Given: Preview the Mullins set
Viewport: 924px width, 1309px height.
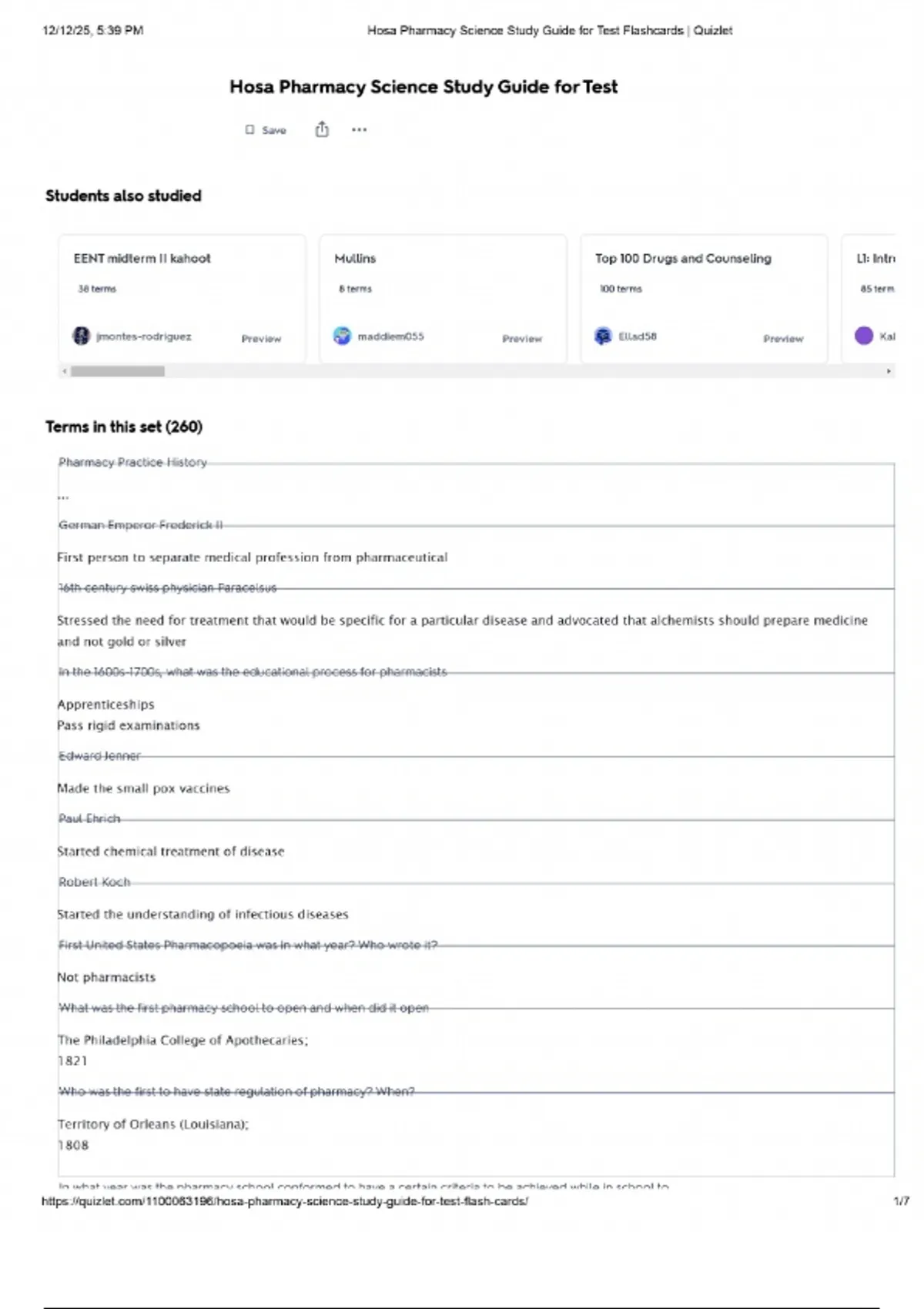Looking at the screenshot, I should point(522,339).
